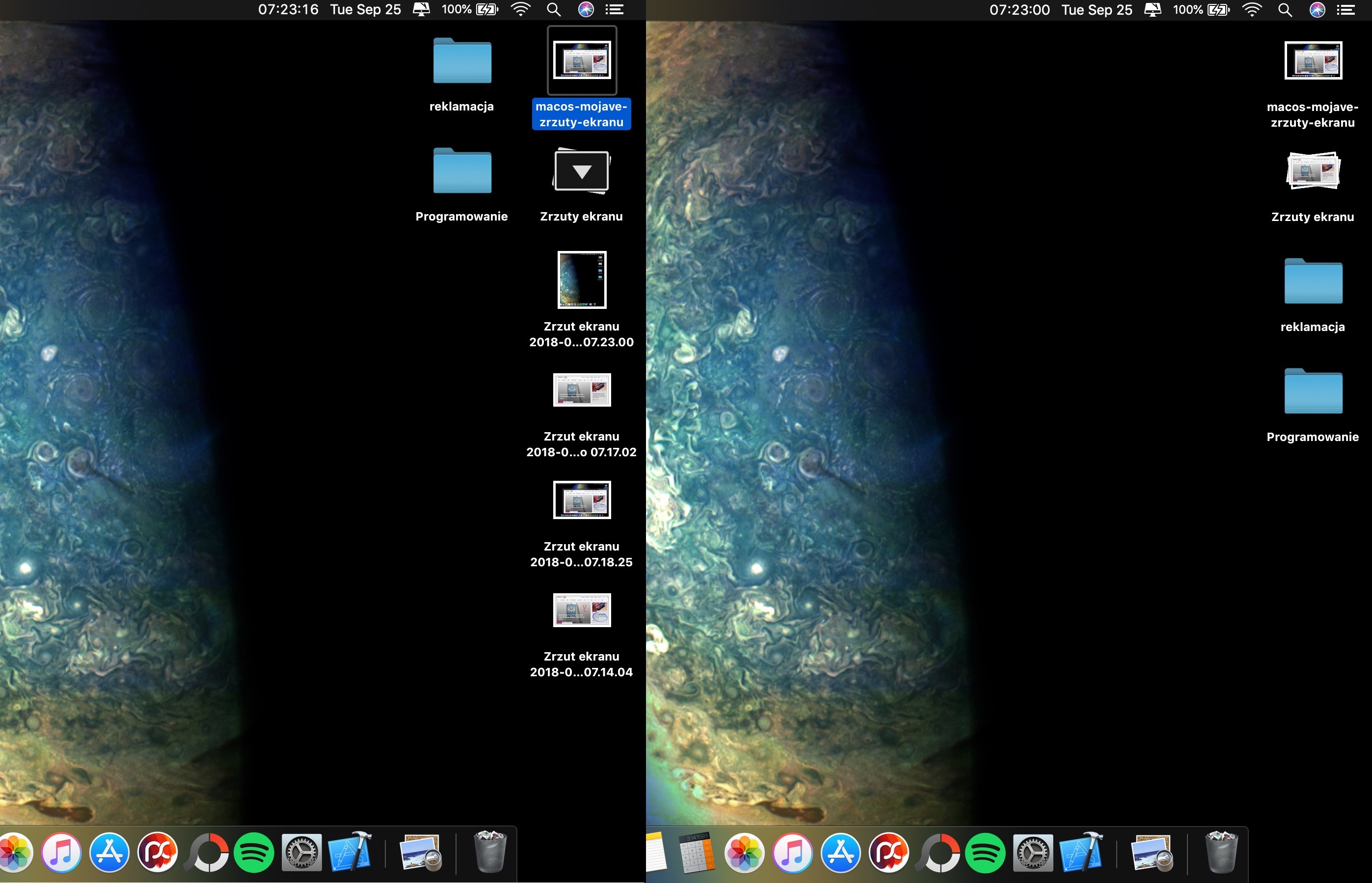Viewport: 1372px width, 883px height.
Task: Open the Trash in the right Dock
Action: tap(1221, 852)
